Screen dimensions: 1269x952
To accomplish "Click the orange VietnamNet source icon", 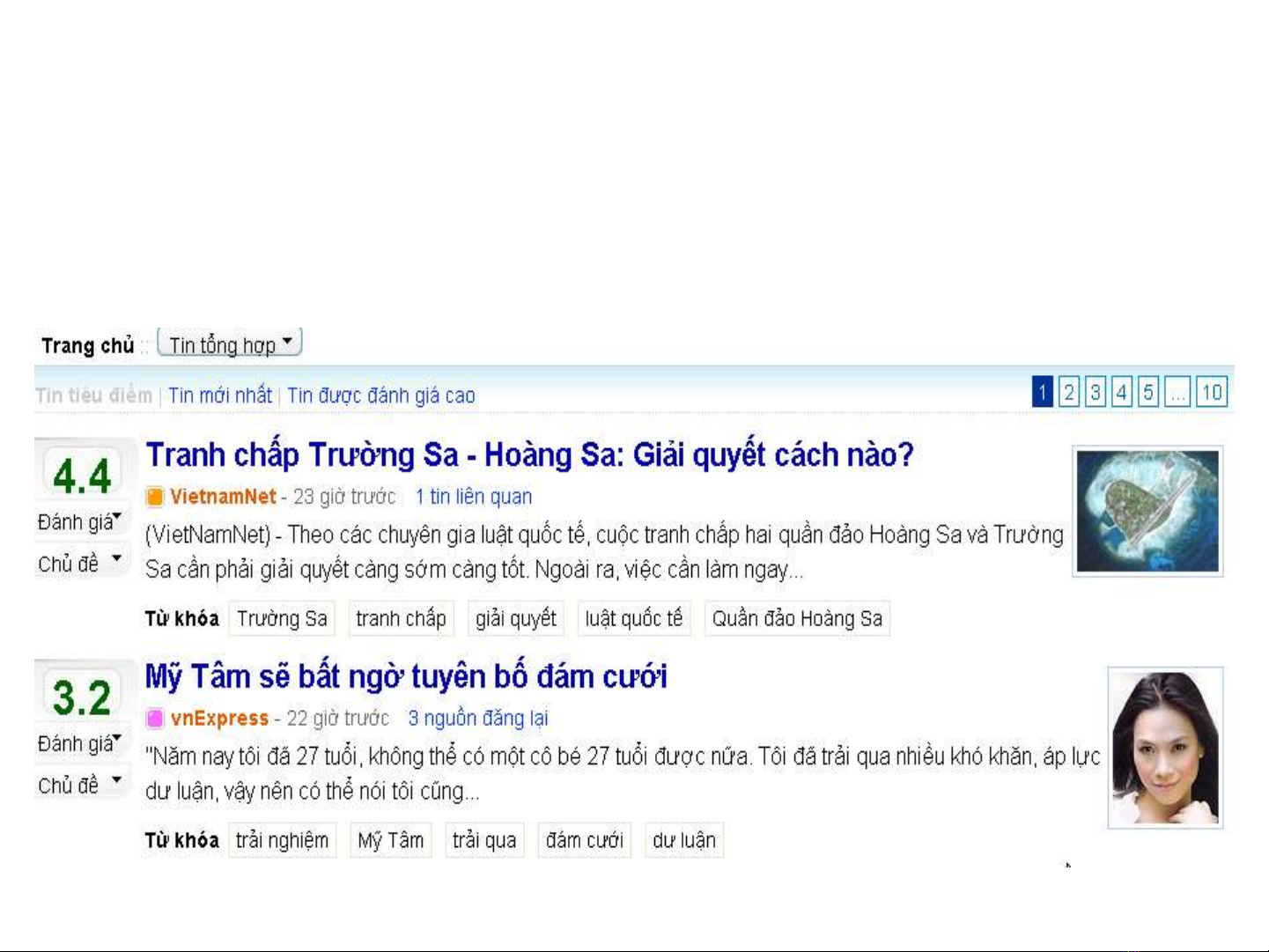I will coord(155,497).
